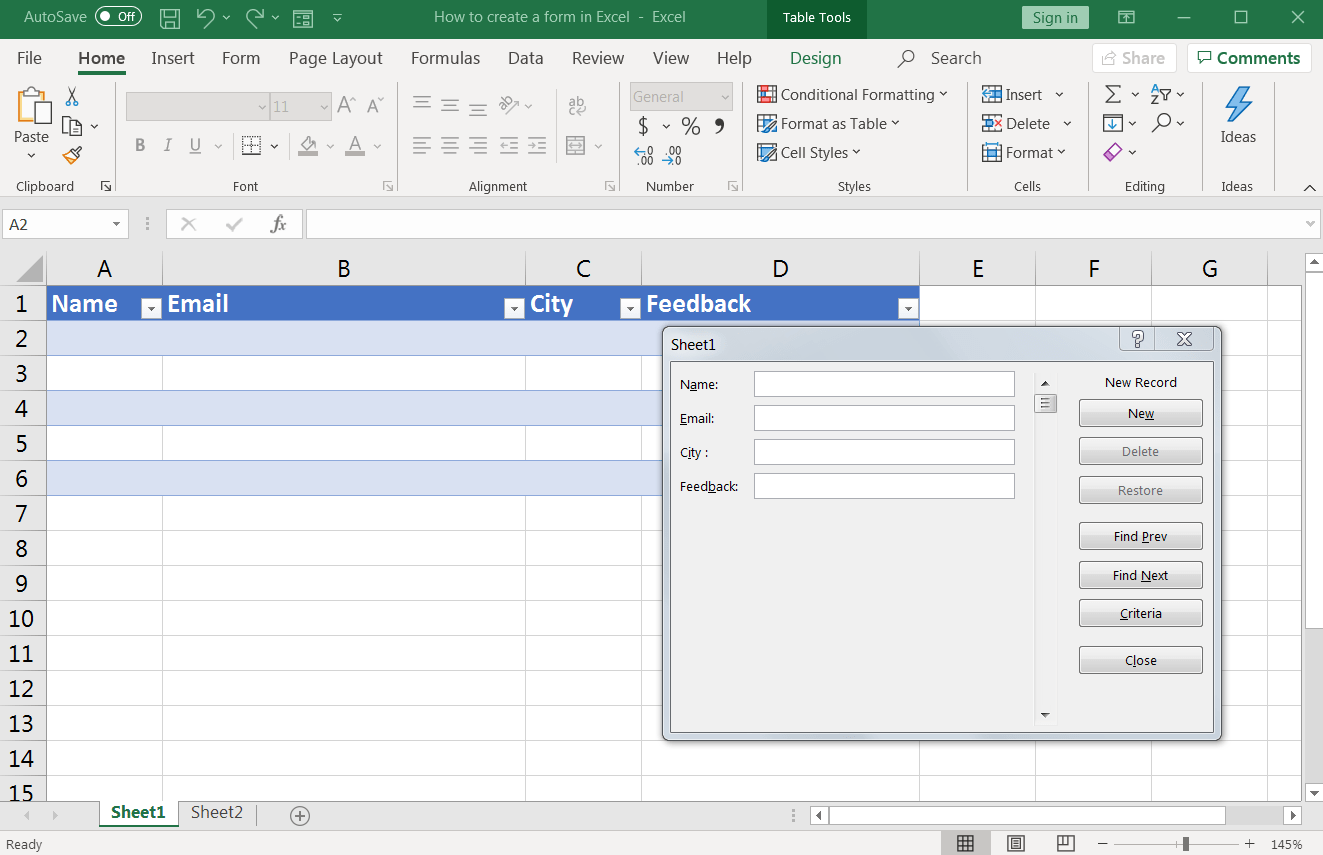Toggle Page Layout view in status bar
This screenshot has width=1323, height=855.
[x=1016, y=843]
